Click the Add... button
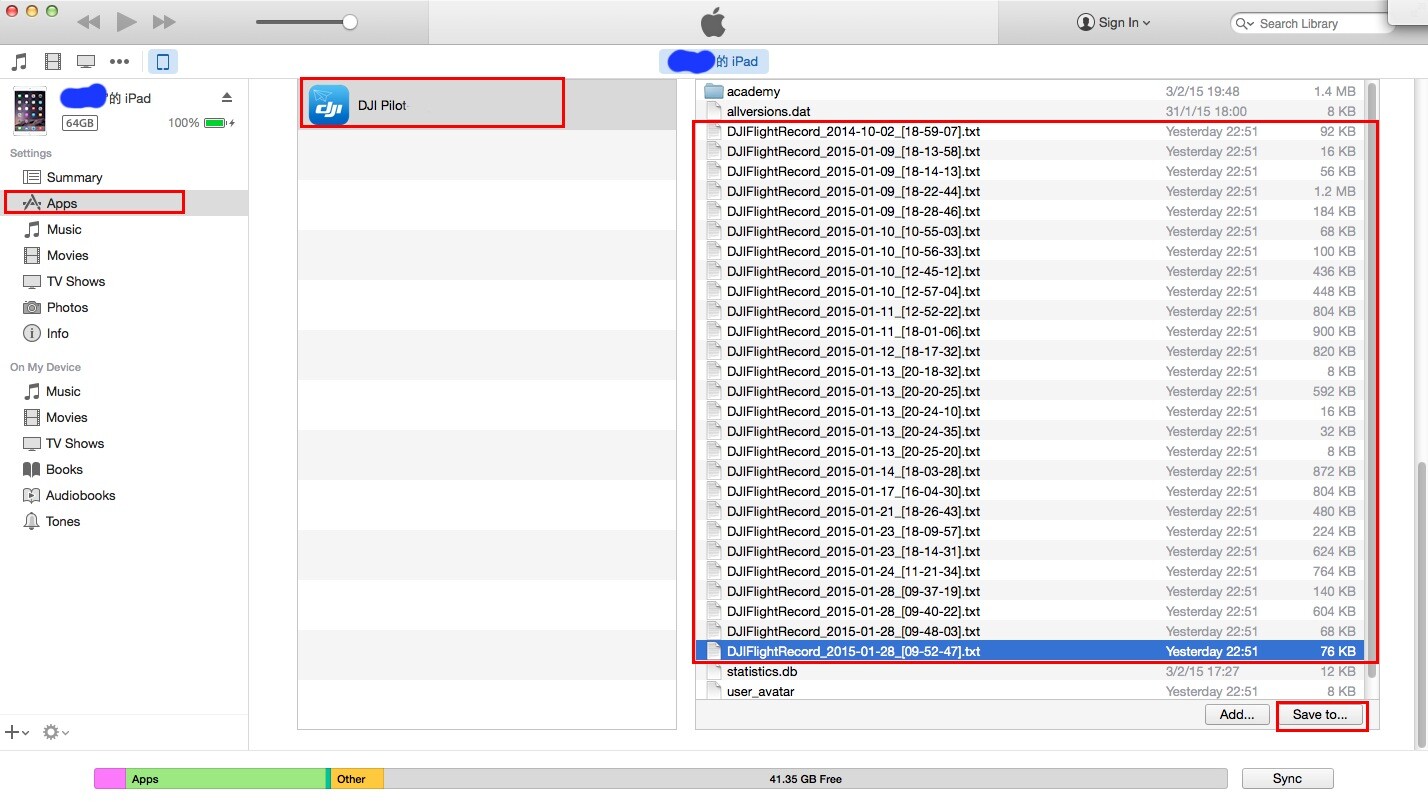The image size is (1428, 802). (1237, 714)
